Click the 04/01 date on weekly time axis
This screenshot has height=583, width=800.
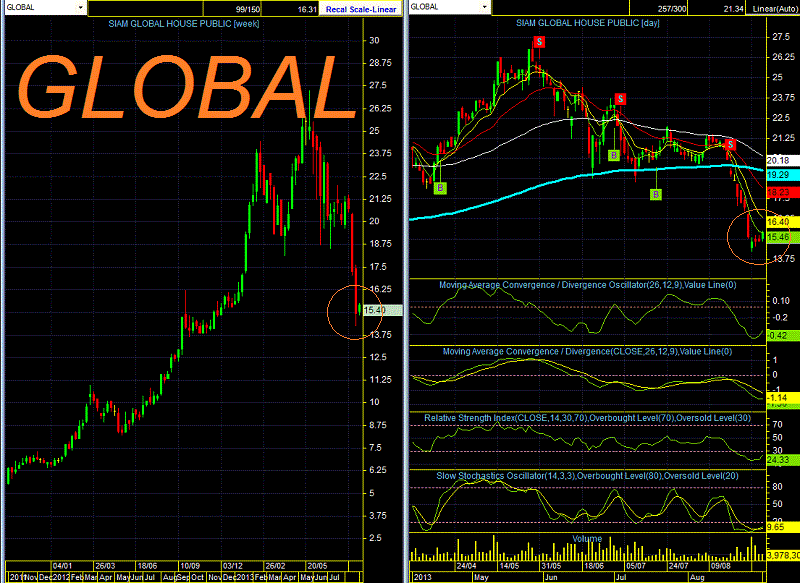point(63,566)
